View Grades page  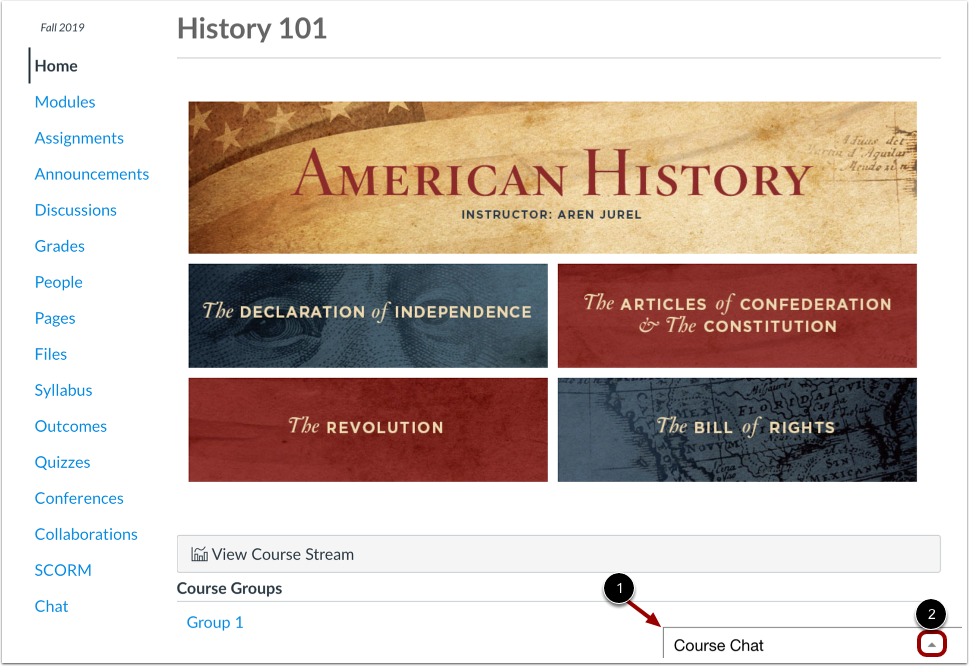[59, 246]
